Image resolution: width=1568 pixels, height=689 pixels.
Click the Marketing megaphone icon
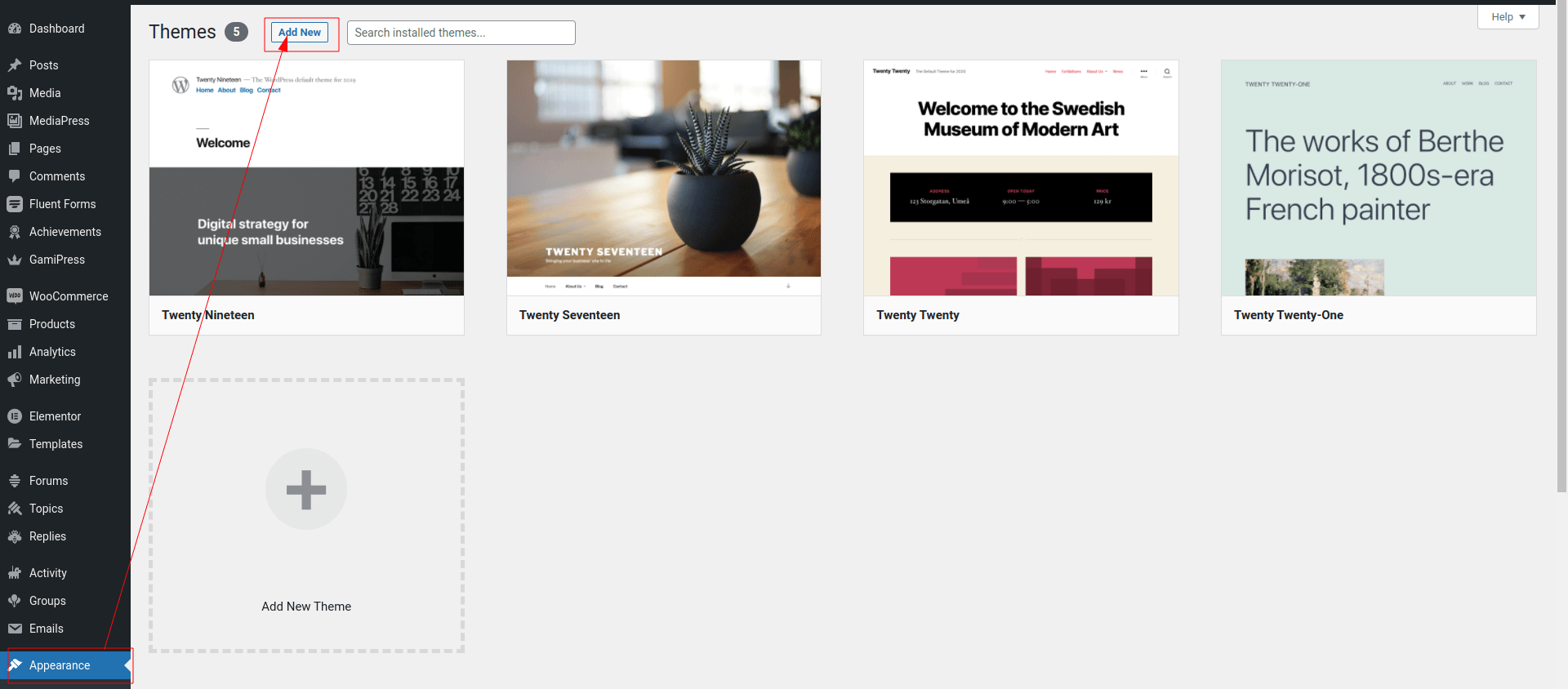coord(15,380)
